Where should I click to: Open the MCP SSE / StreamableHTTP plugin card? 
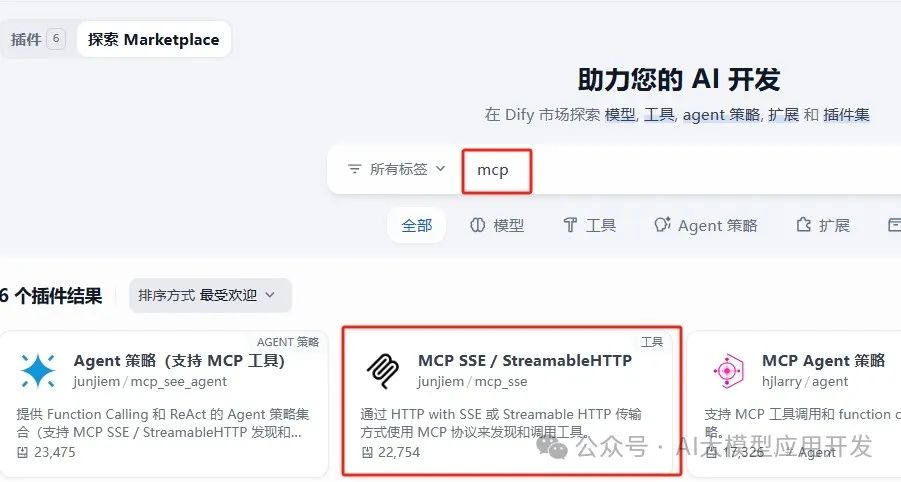(511, 401)
